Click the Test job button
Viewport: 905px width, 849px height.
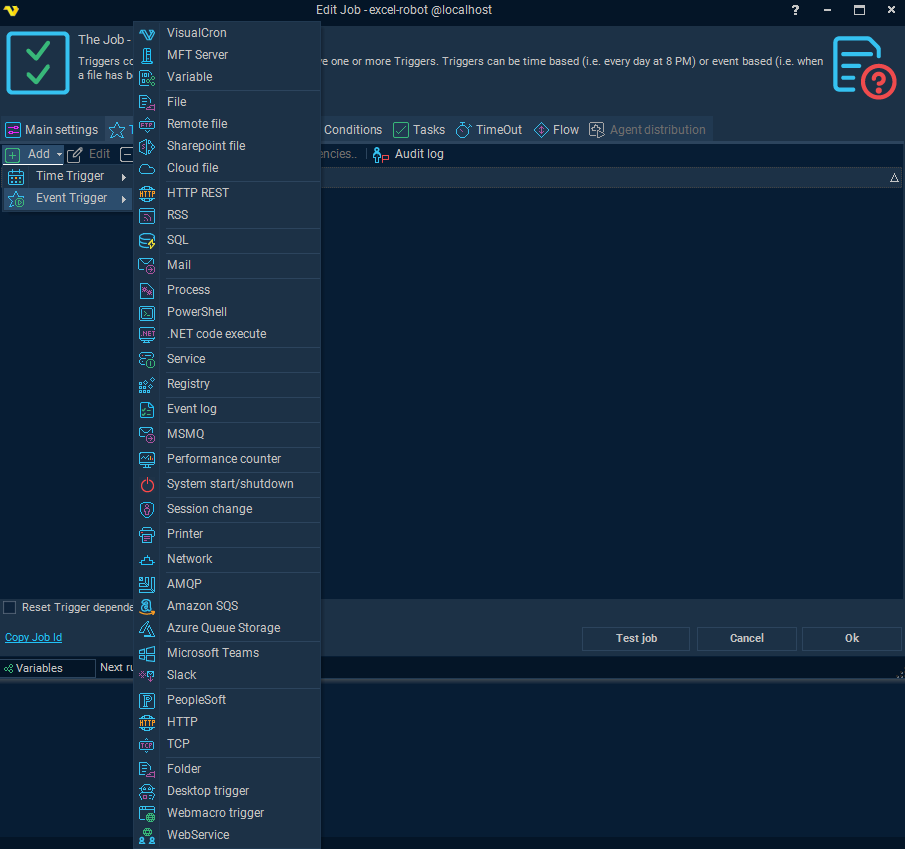click(x=636, y=638)
